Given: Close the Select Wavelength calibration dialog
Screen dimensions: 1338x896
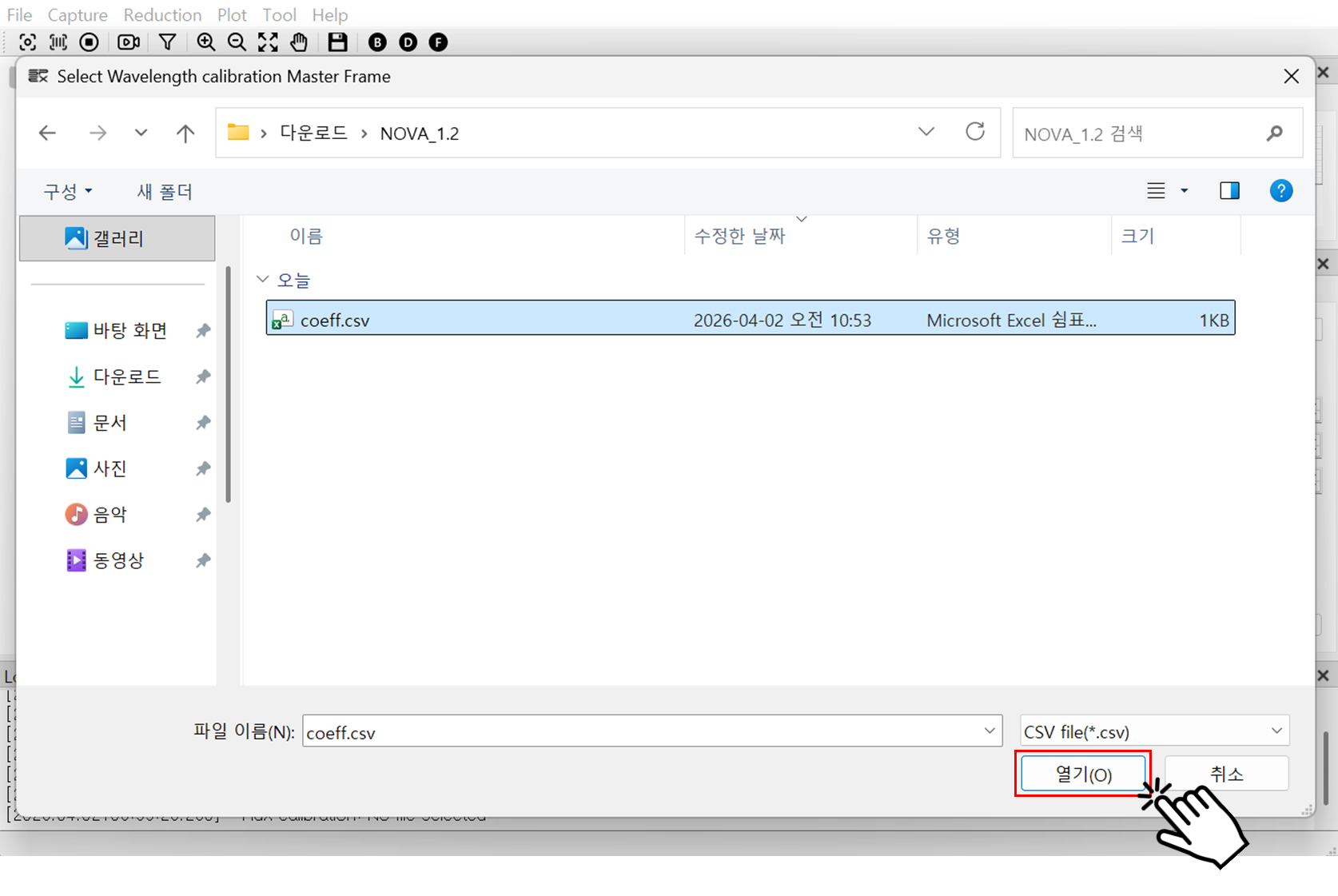Looking at the screenshot, I should click(1291, 77).
